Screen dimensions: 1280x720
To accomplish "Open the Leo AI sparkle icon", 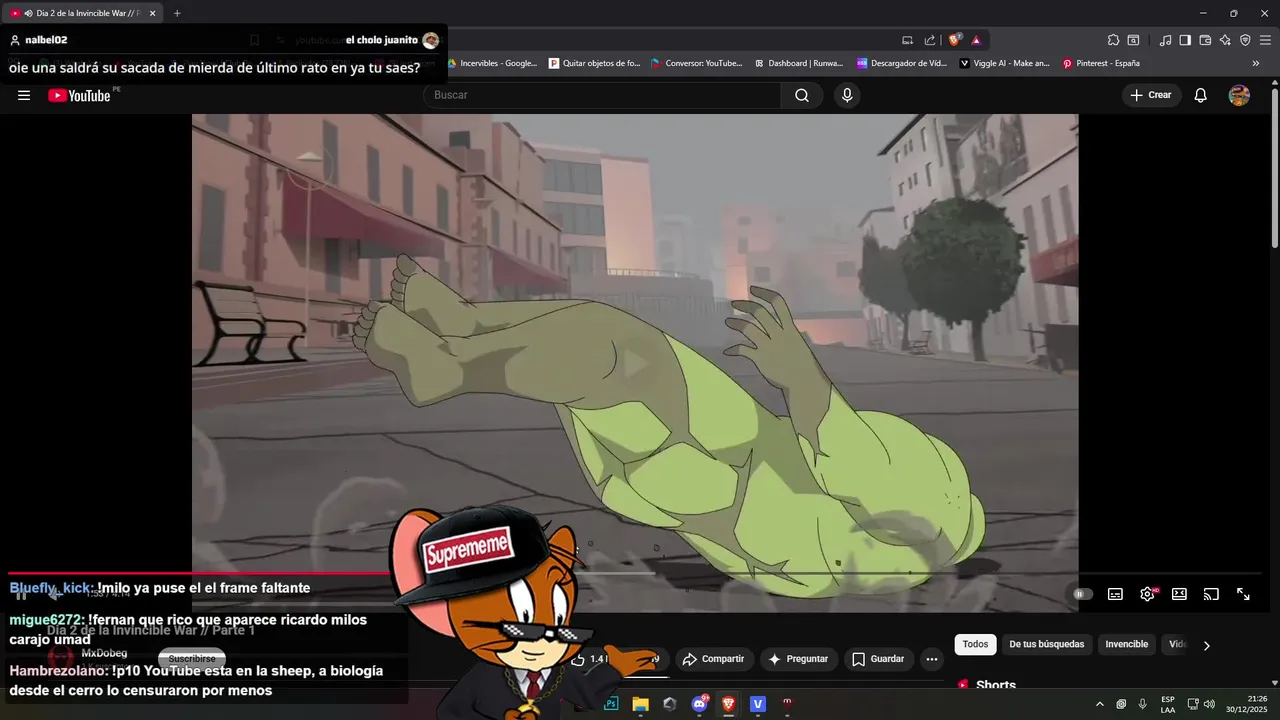I will pos(1225,40).
